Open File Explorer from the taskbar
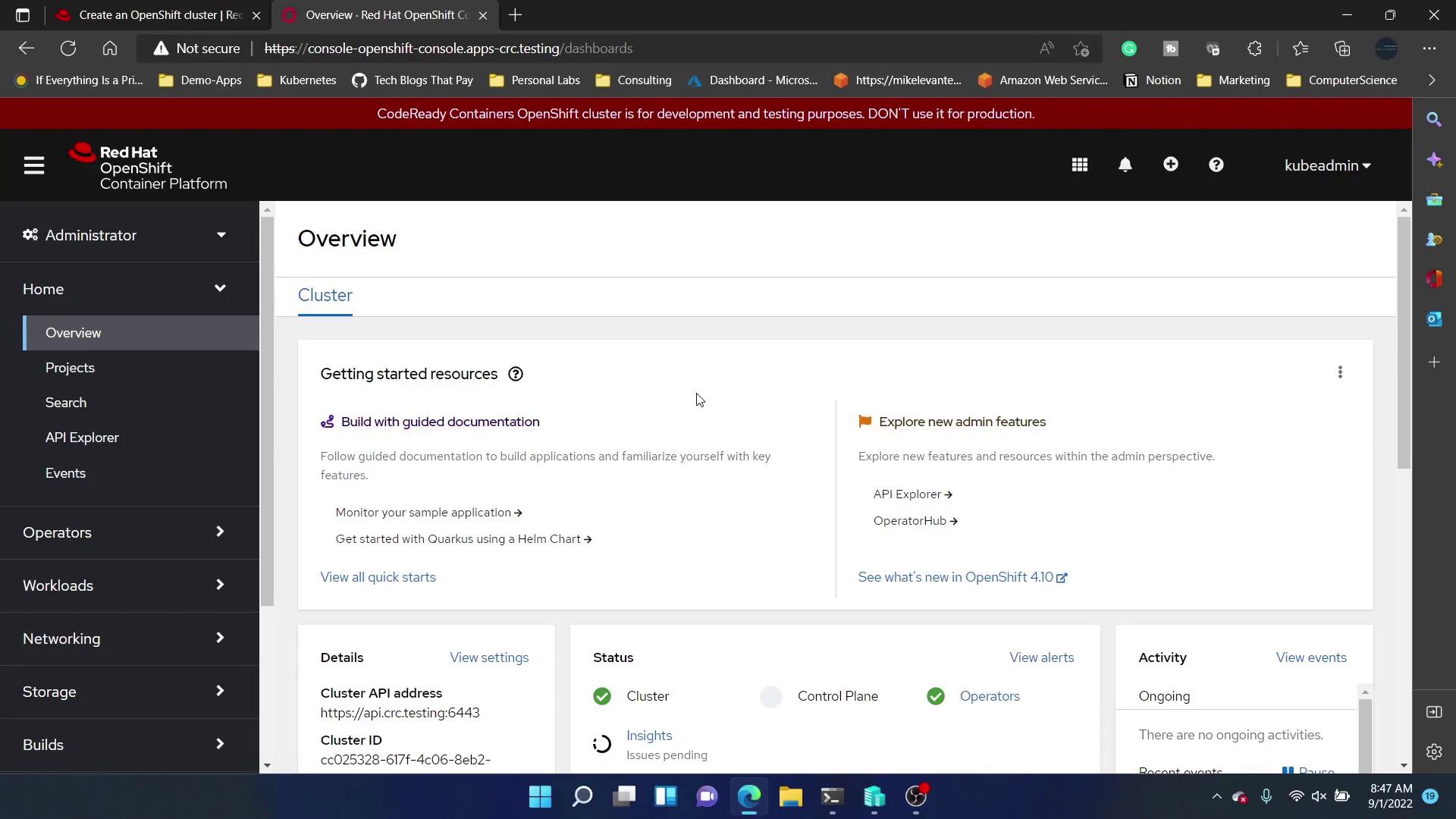This screenshot has width=1456, height=819. point(790,797)
